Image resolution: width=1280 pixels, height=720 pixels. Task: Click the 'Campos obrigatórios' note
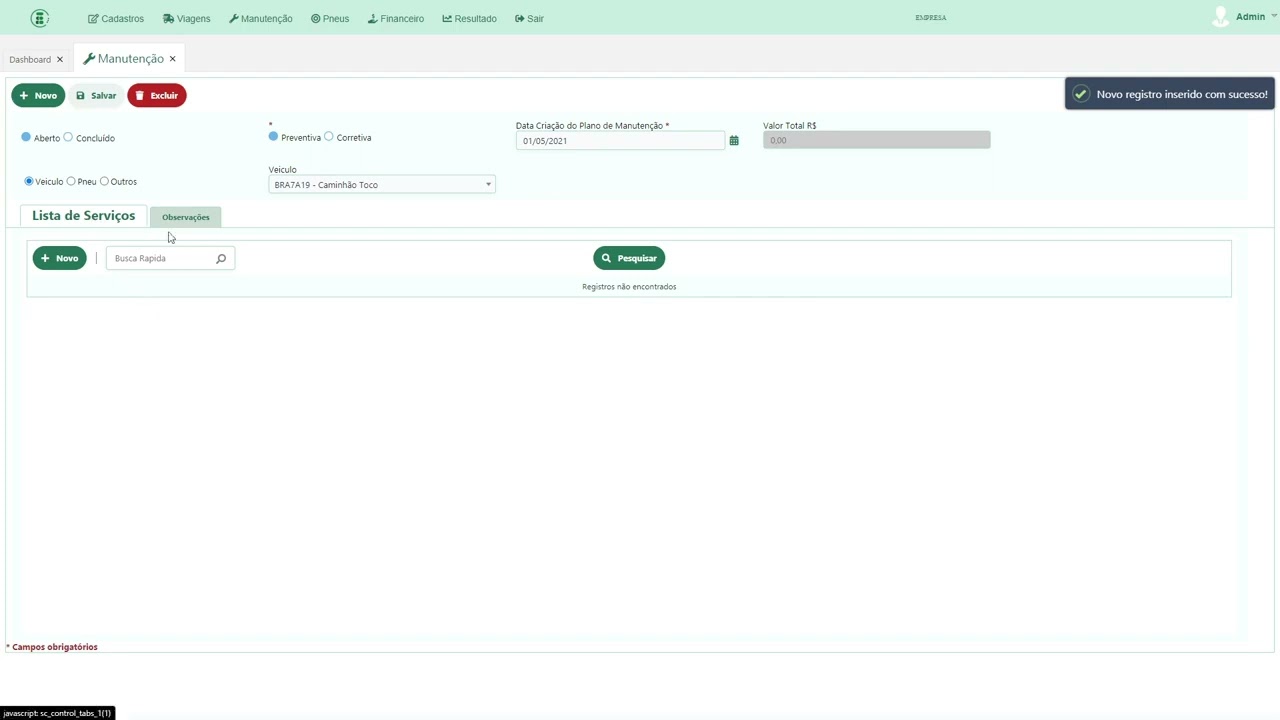[52, 647]
